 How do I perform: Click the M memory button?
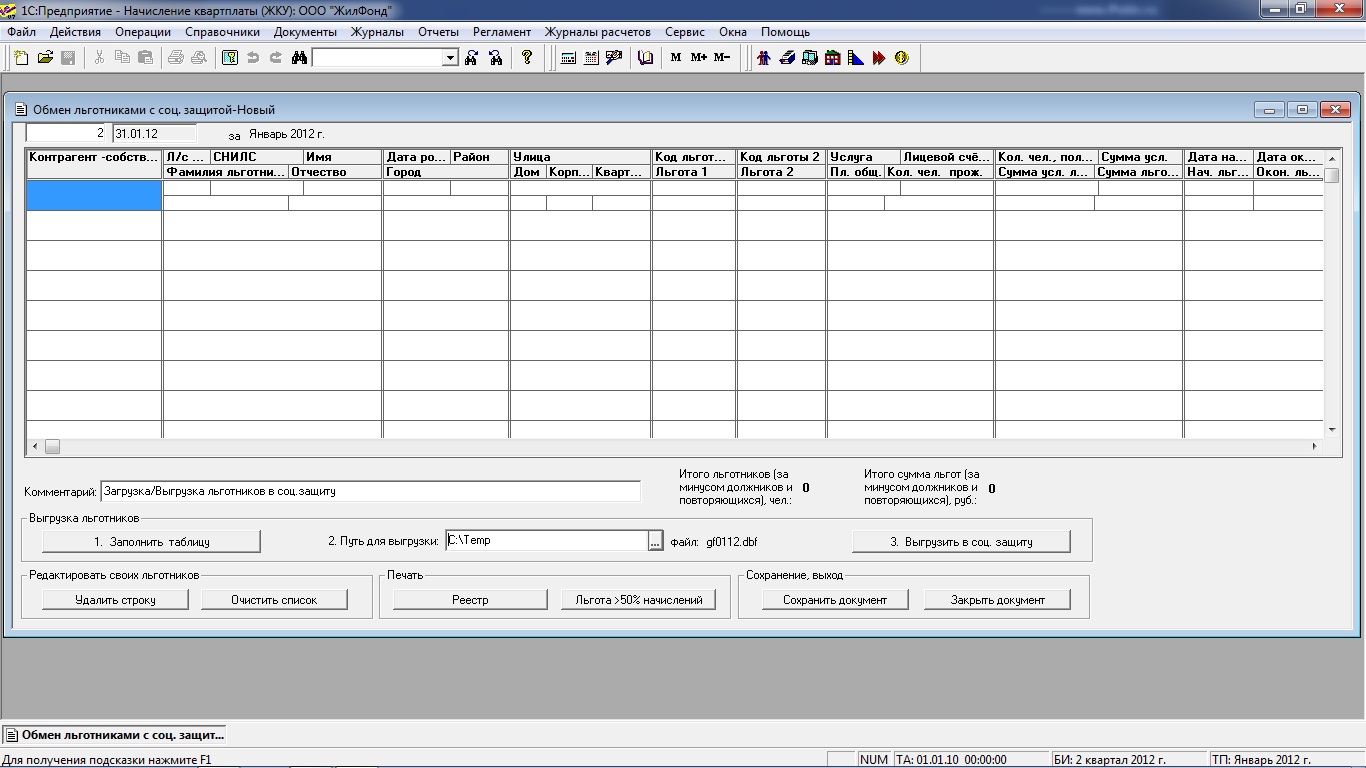(x=676, y=58)
